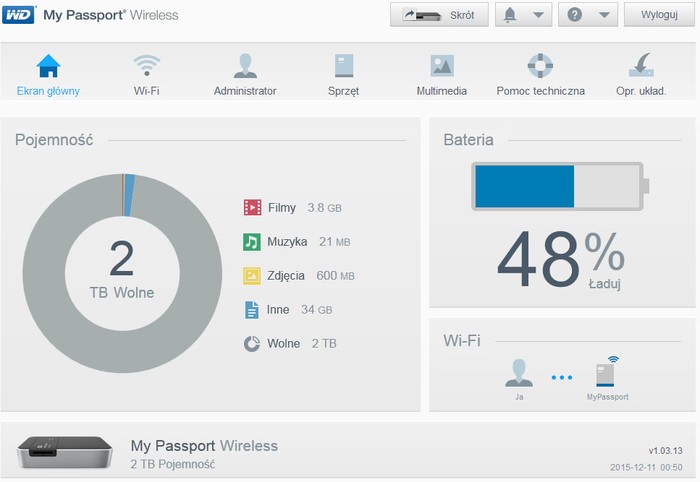700x482 pixels.
Task: Open the Multimedia picture icon
Action: pos(442,66)
